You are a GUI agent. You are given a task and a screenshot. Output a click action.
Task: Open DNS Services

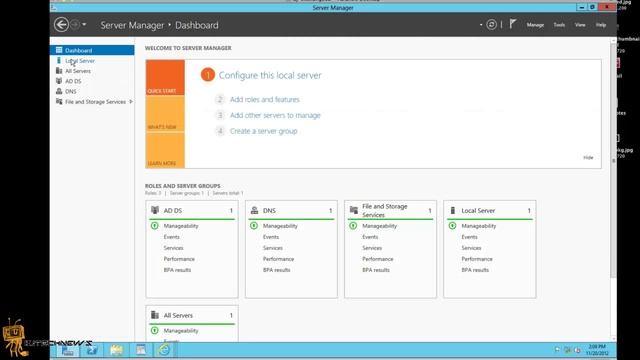click(273, 248)
